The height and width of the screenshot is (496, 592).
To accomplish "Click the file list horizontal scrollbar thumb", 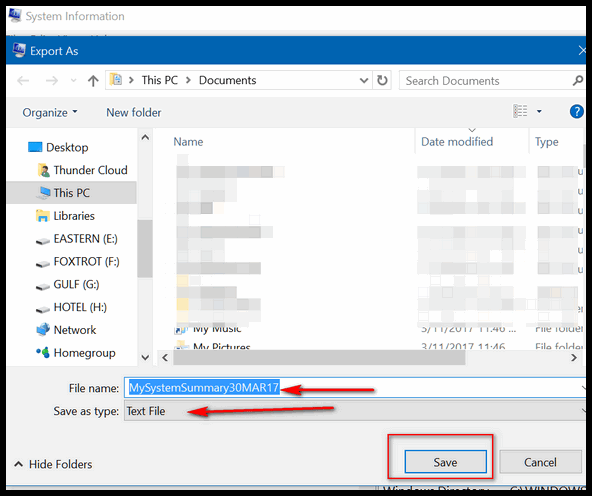I will (x=319, y=357).
